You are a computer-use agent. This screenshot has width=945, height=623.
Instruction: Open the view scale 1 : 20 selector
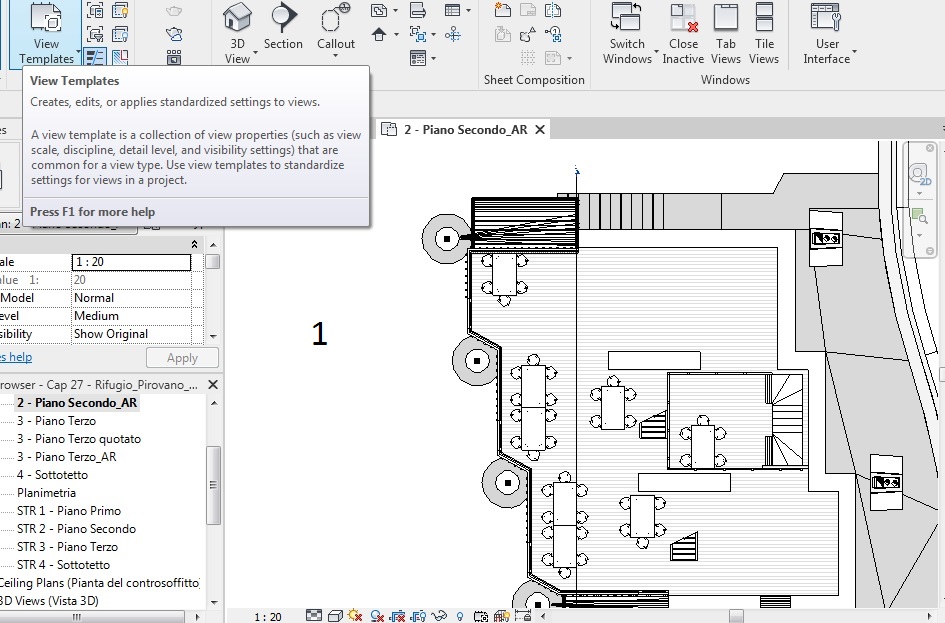click(267, 617)
